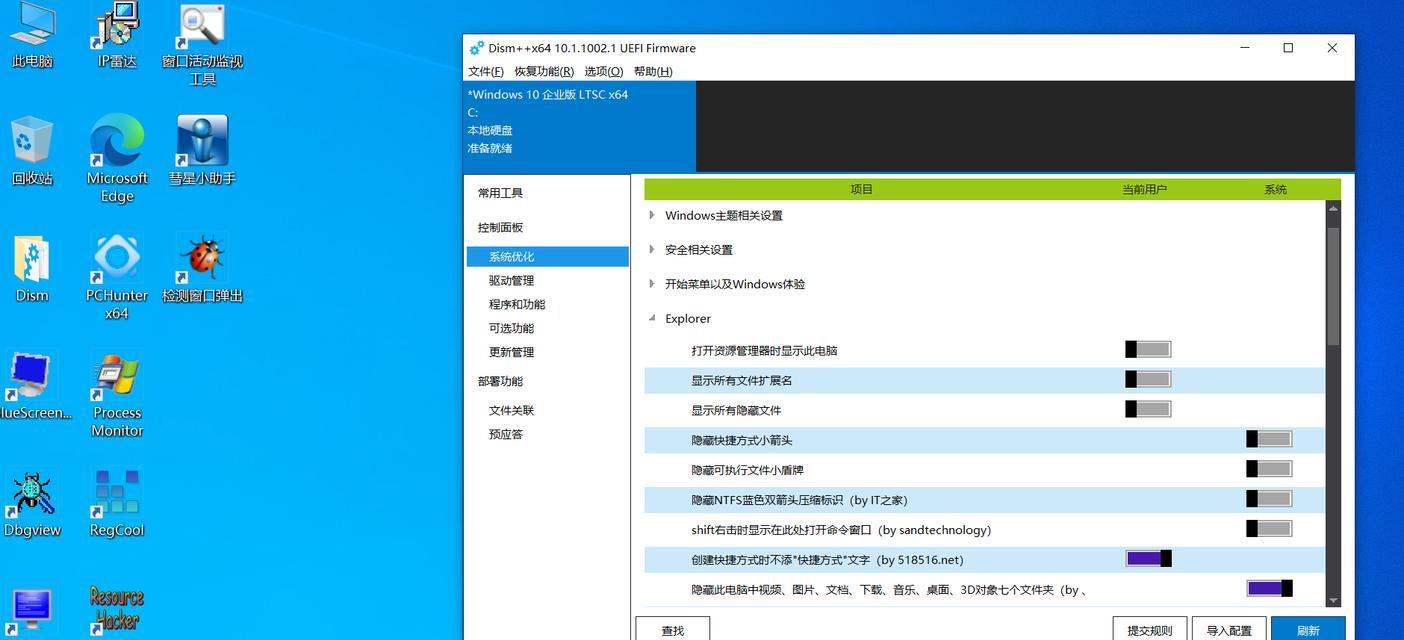Open 可选功能 in sidebar
The image size is (1404, 640).
pyautogui.click(x=511, y=329)
